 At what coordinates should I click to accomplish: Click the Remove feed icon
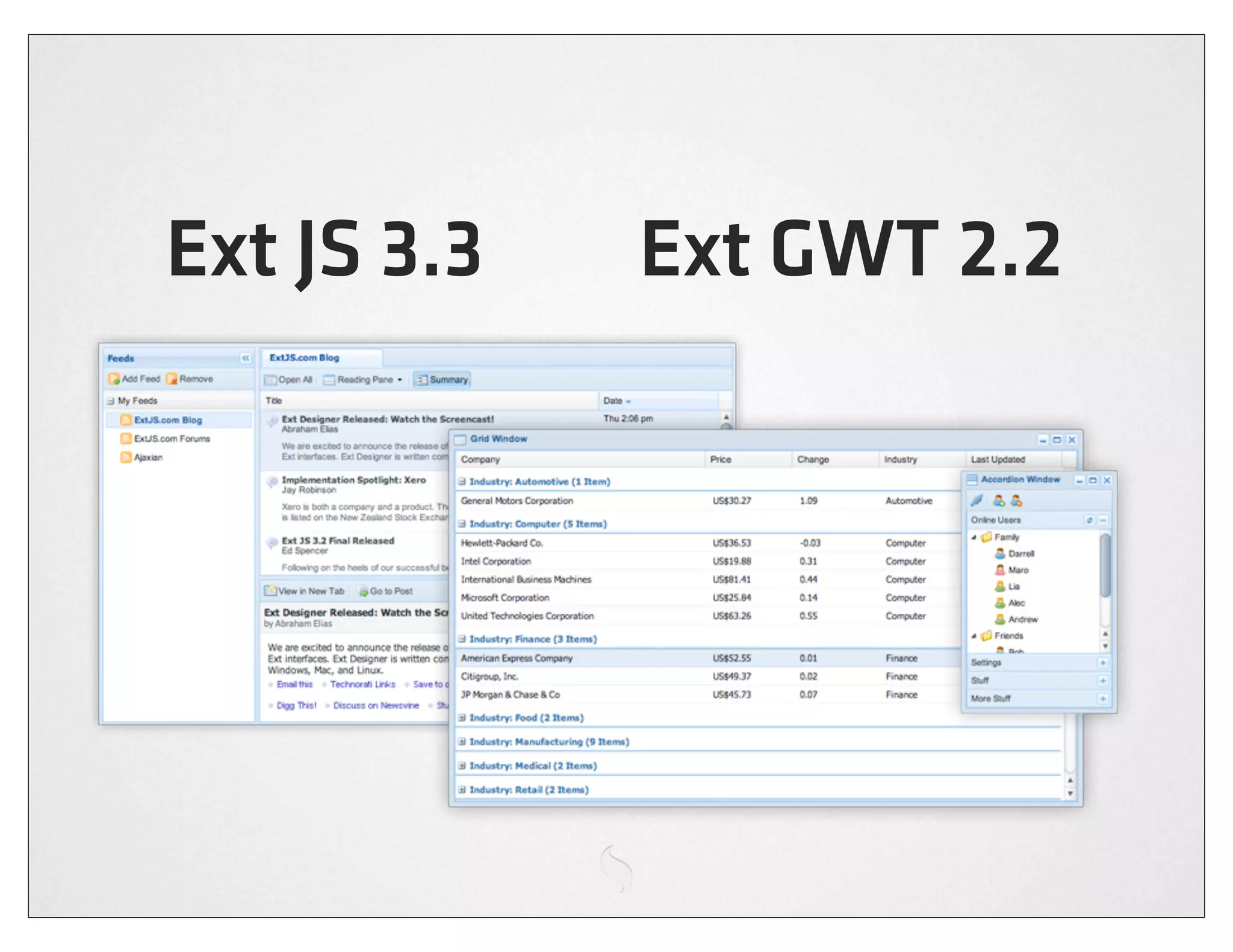[172, 379]
